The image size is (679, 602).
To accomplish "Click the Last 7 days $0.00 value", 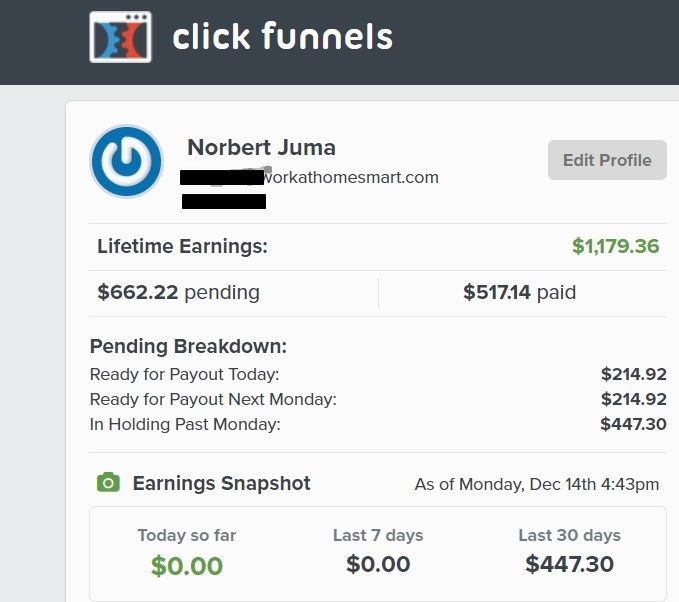I will click(x=378, y=564).
